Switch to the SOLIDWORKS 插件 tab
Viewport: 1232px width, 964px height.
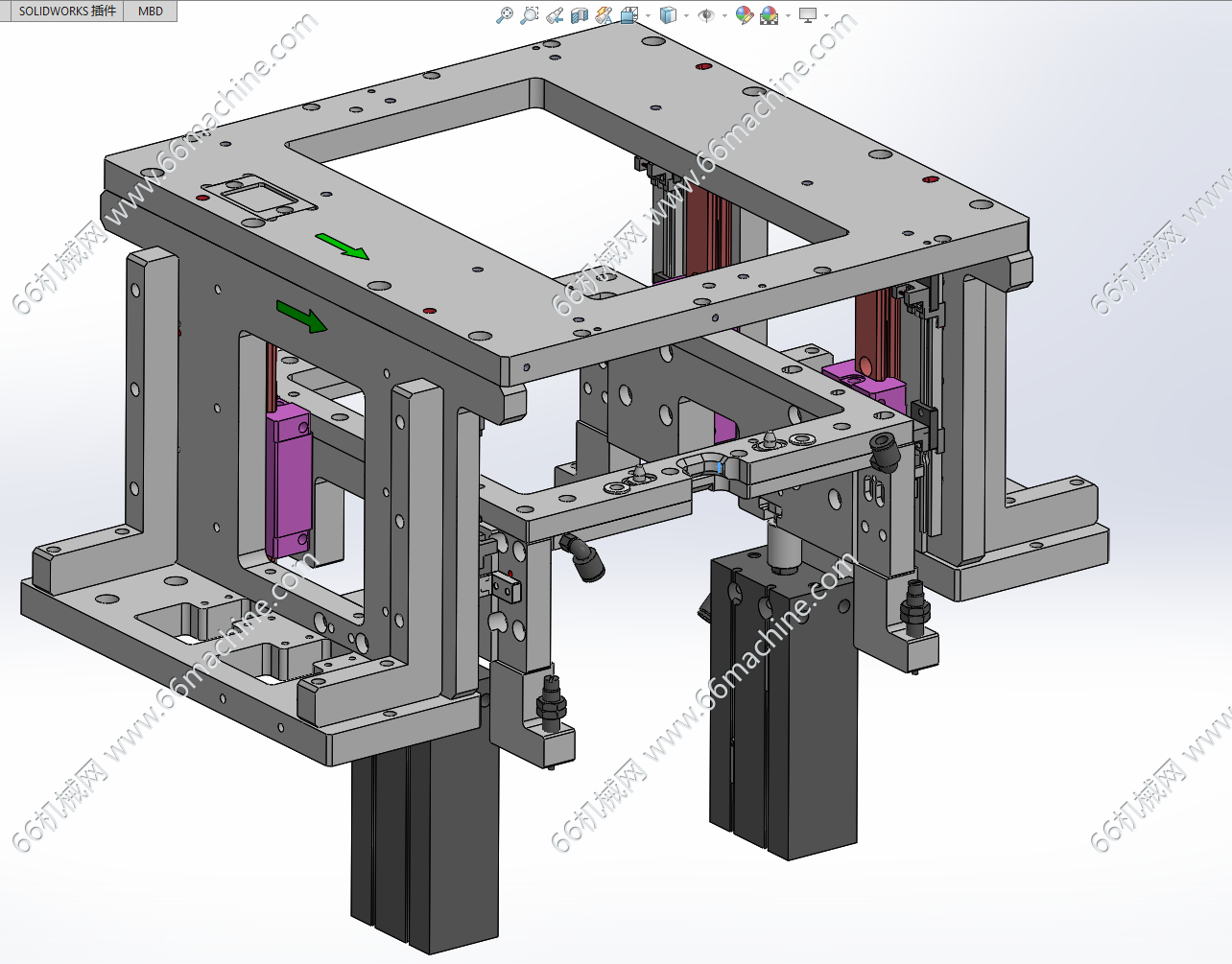pos(67,12)
